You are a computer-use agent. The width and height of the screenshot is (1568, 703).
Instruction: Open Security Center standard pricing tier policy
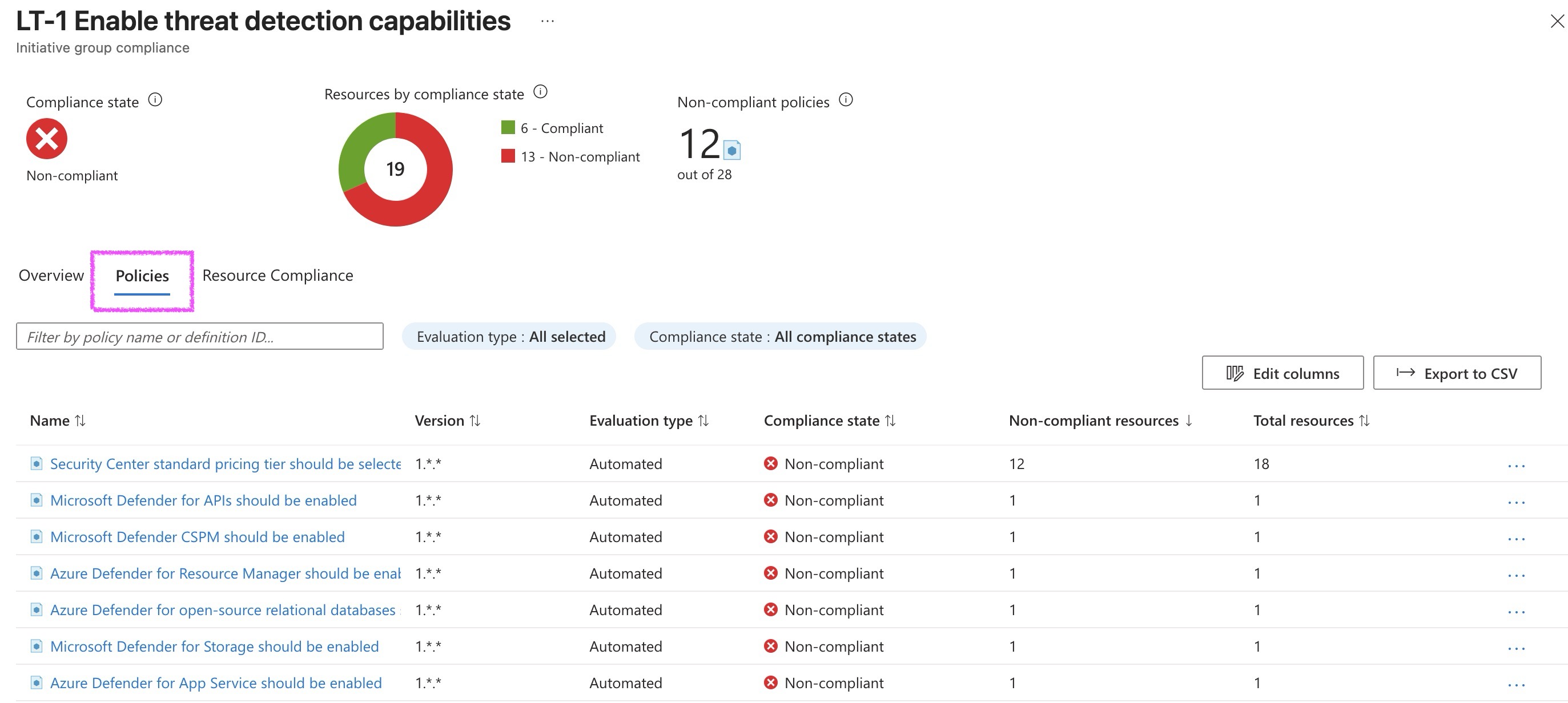coord(225,463)
